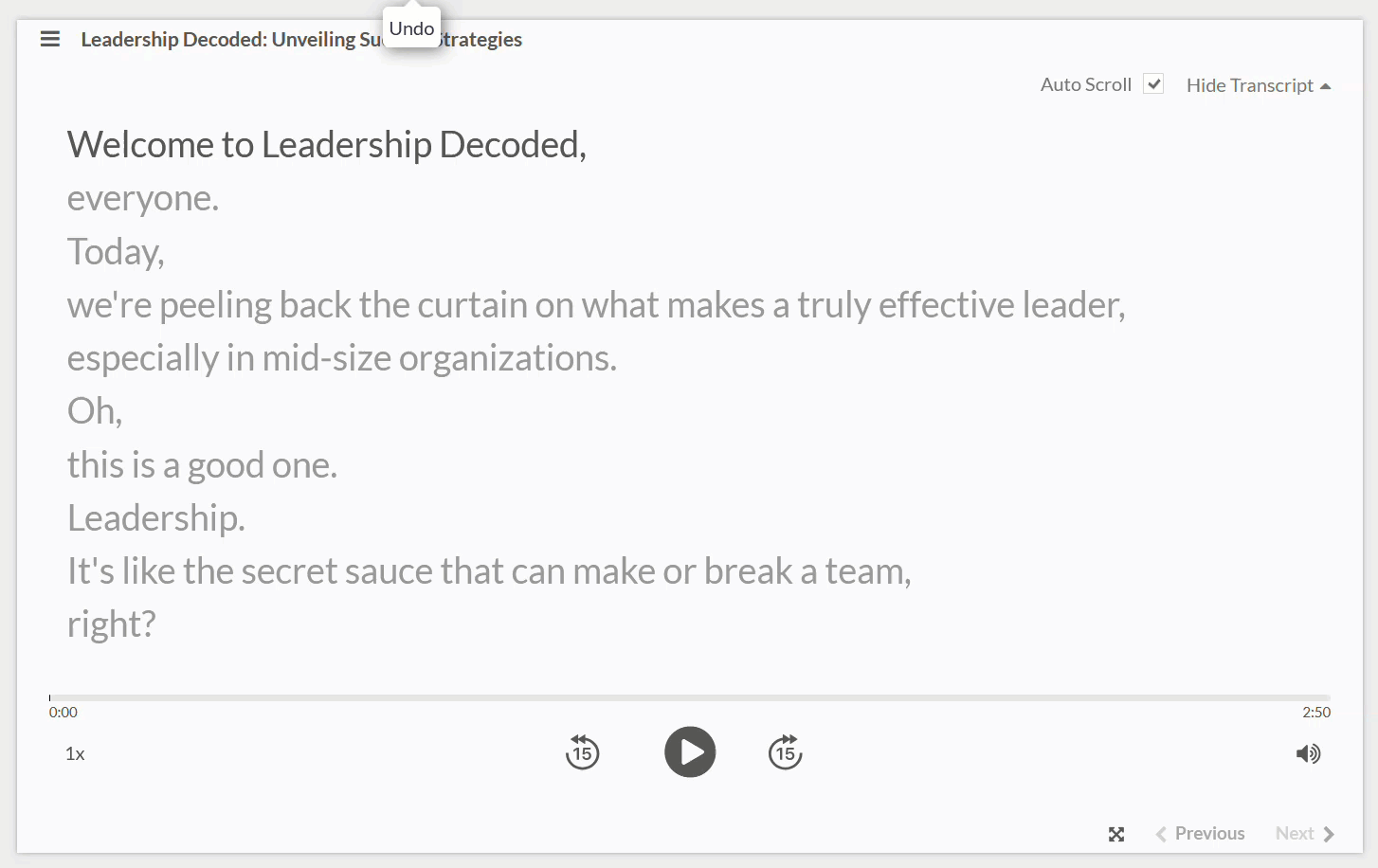Select the transcript line "this is a good one."
1378x868 pixels.
(x=202, y=465)
